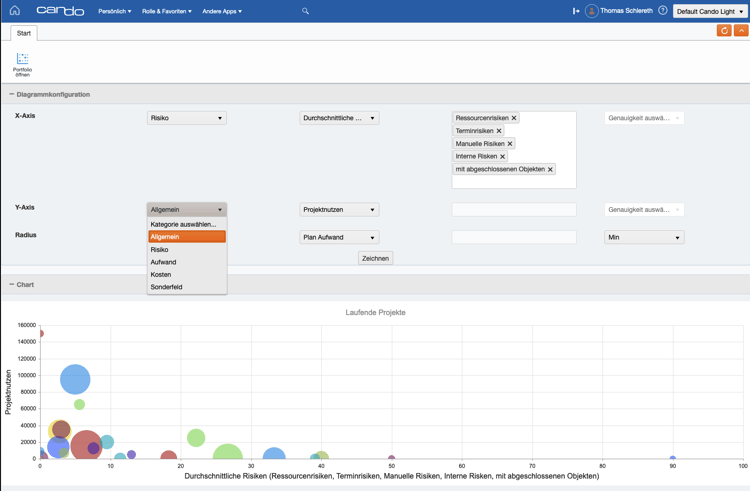The image size is (750, 491).
Task: Open the help question mark icon
Action: tap(662, 11)
